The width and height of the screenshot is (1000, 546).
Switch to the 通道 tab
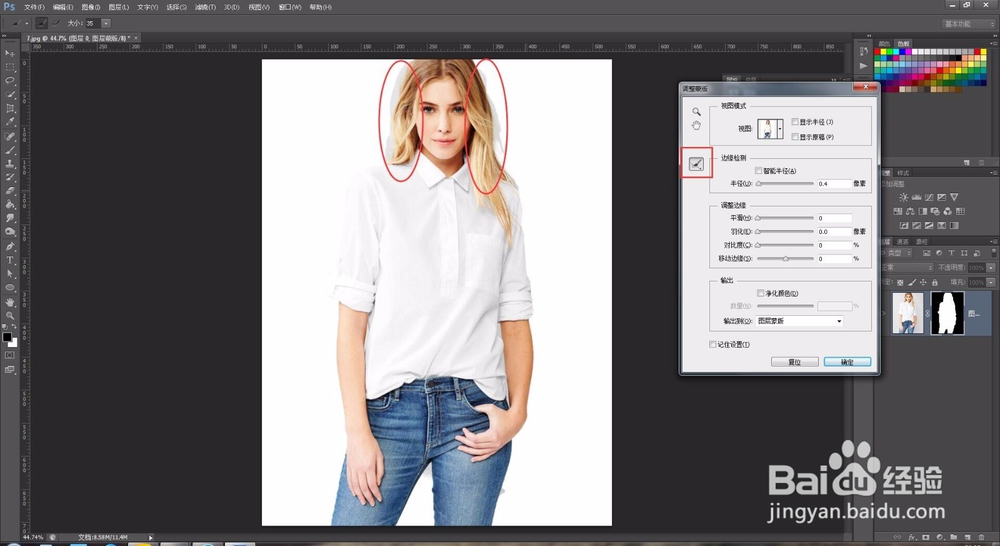[903, 242]
